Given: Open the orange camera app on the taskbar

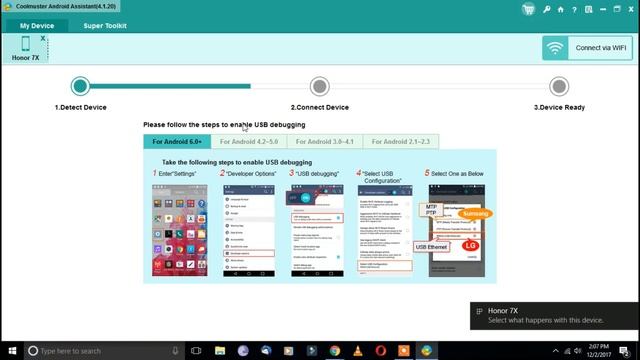Looking at the screenshot, I should point(404,351).
